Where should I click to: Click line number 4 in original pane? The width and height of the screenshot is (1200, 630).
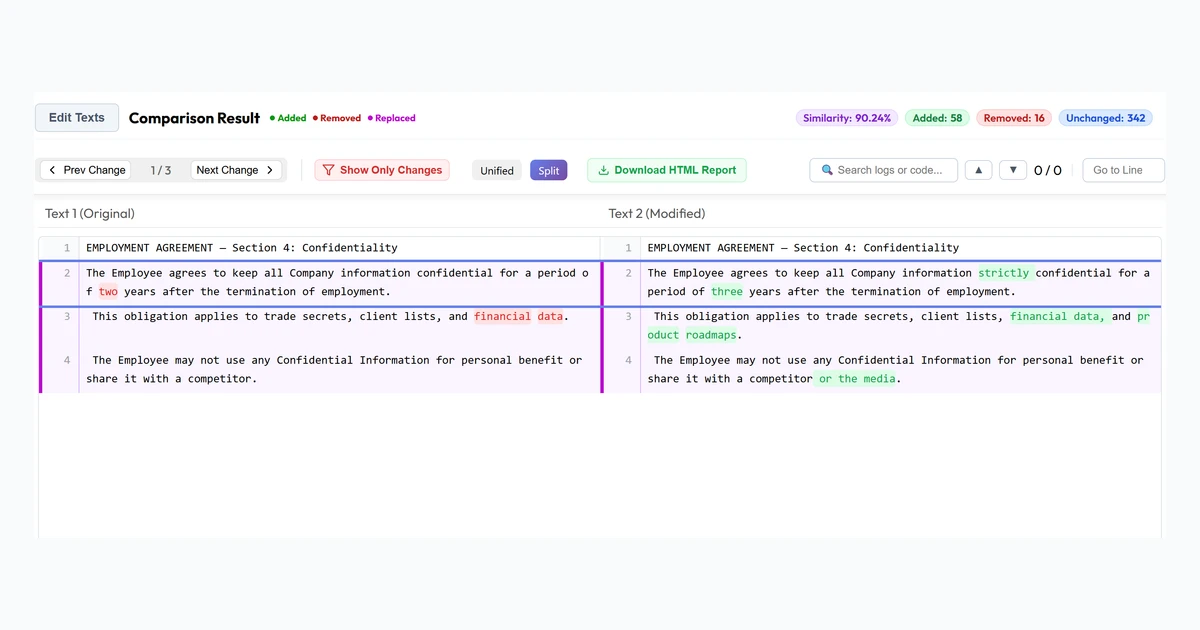pos(67,360)
